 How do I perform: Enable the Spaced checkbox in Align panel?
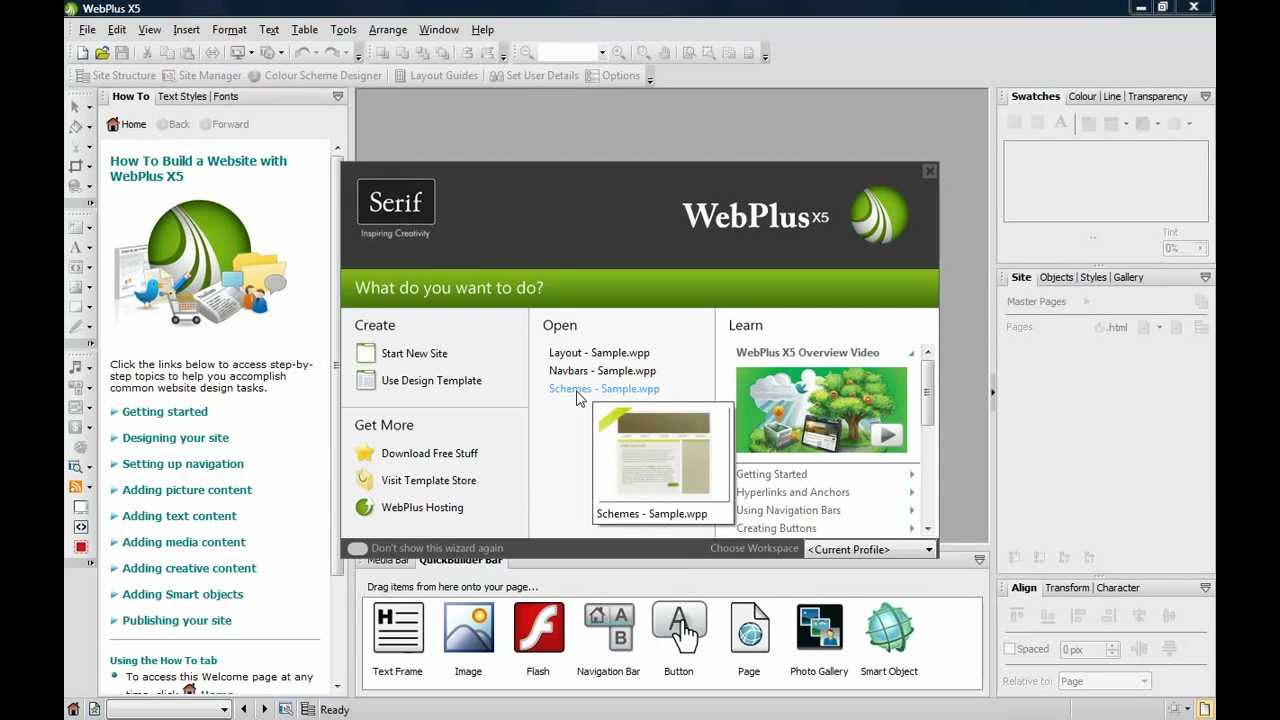1009,649
